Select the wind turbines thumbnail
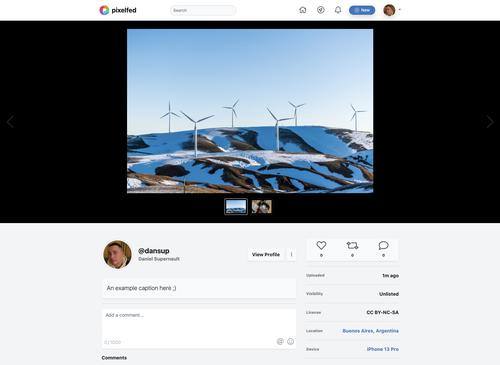The height and width of the screenshot is (365, 500). click(236, 207)
